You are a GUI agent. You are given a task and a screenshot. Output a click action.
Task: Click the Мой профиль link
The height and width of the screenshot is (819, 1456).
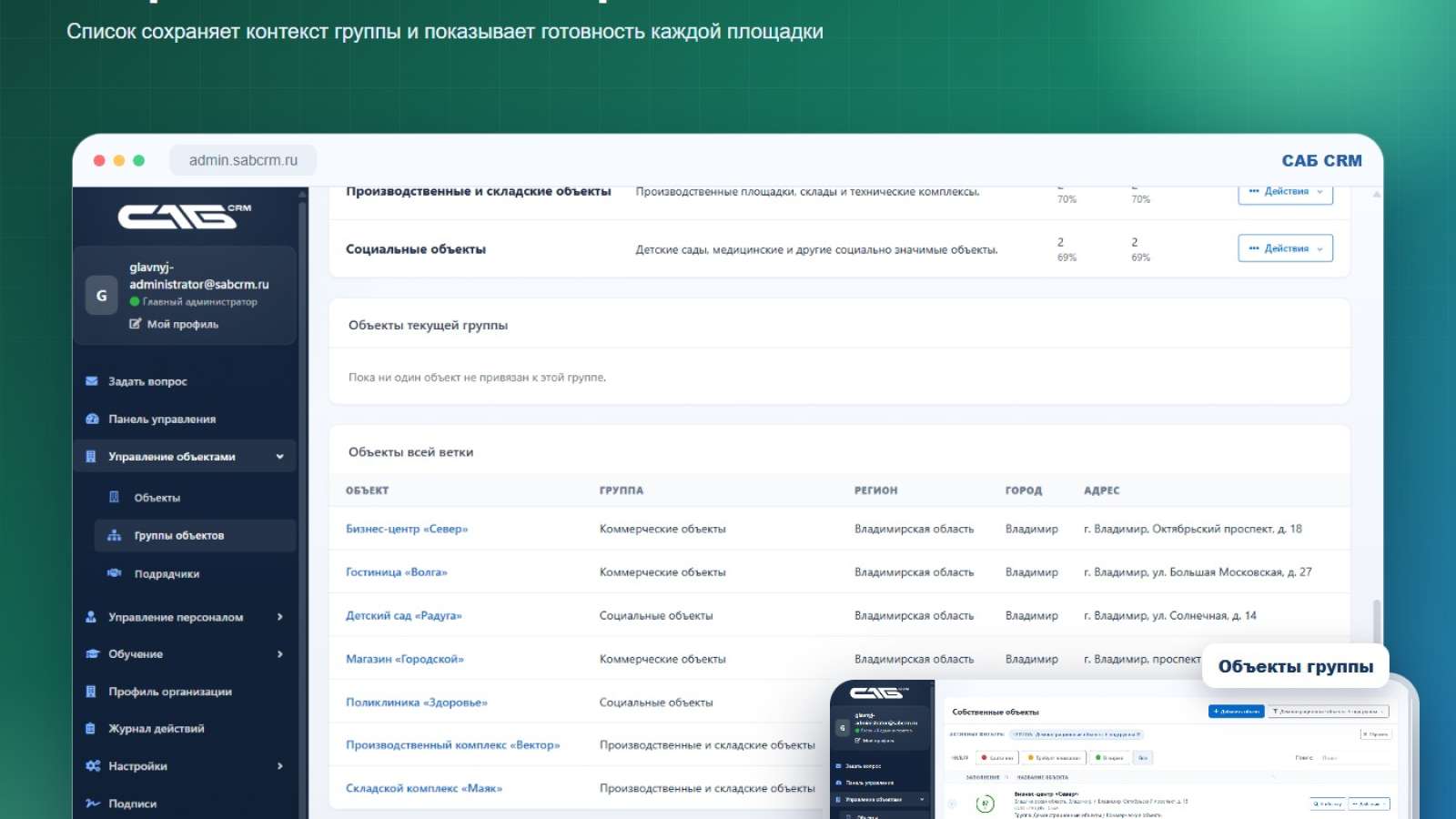click(x=183, y=324)
